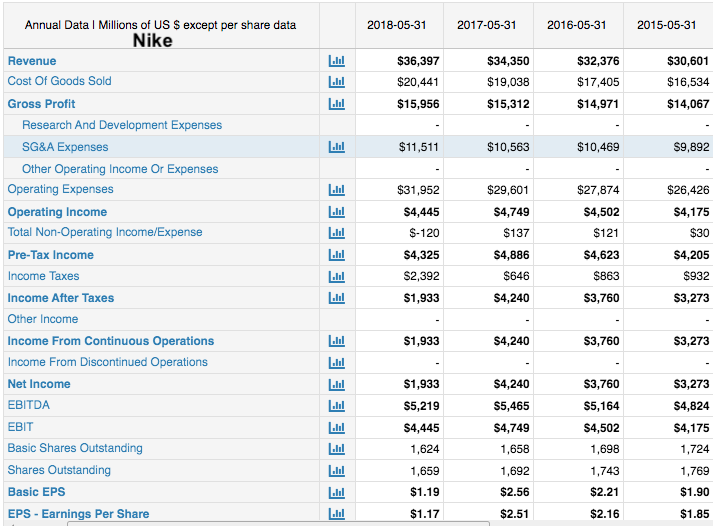Open the Income After Taxes link
Image resolution: width=713 pixels, height=526 pixels.
tap(61, 298)
